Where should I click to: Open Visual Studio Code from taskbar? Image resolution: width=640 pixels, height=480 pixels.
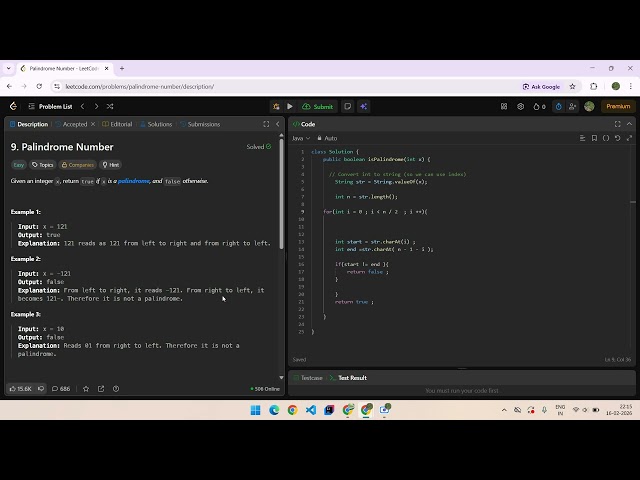(x=311, y=410)
